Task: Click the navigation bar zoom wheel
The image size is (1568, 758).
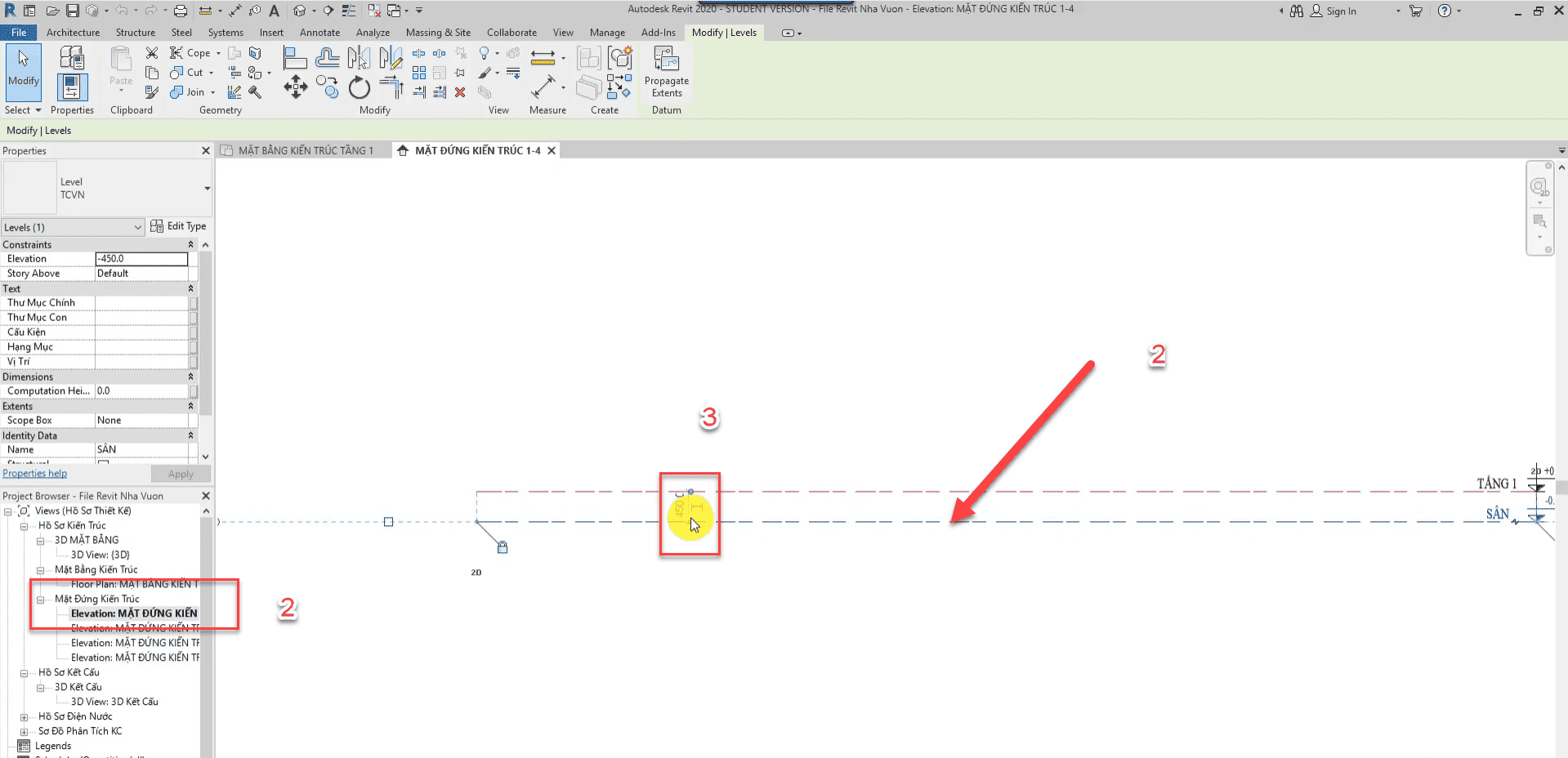Action: (x=1539, y=187)
